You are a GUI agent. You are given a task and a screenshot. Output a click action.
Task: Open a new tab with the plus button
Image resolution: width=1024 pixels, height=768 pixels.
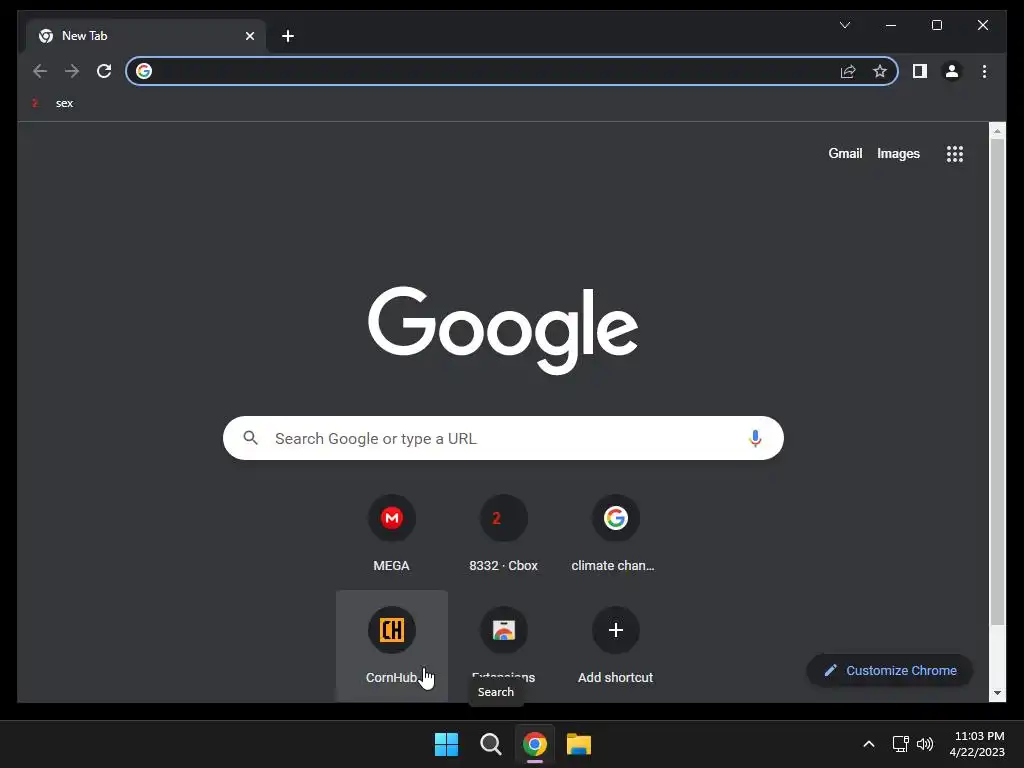click(x=288, y=36)
